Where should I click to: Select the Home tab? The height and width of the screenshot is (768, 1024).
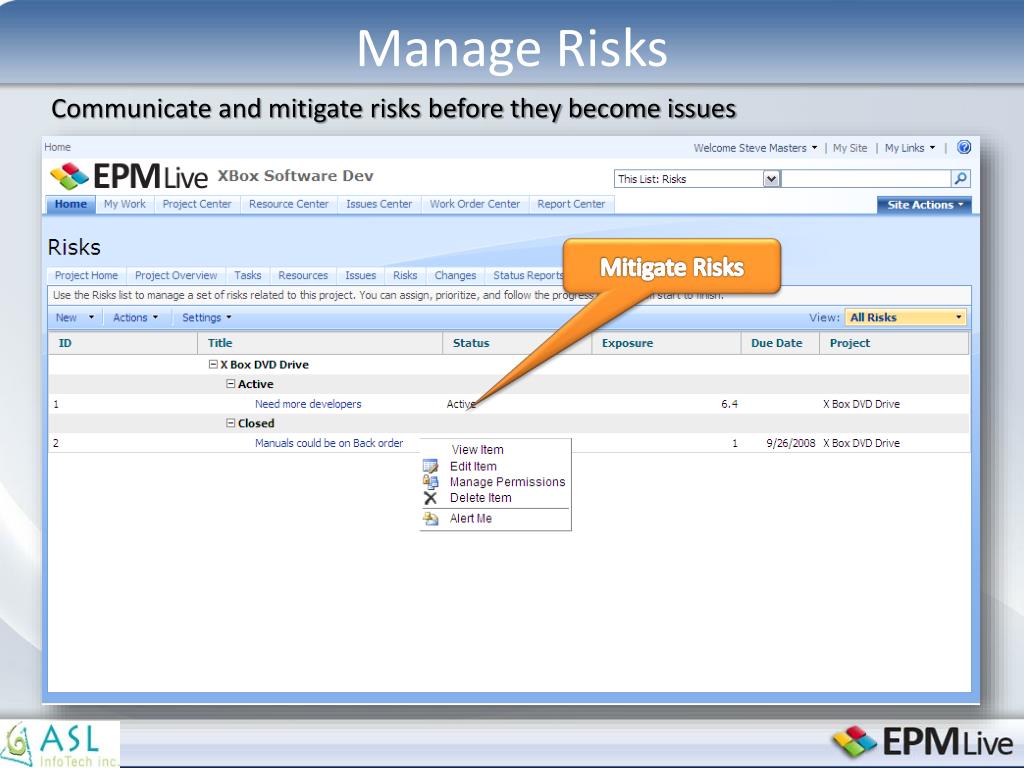point(71,204)
